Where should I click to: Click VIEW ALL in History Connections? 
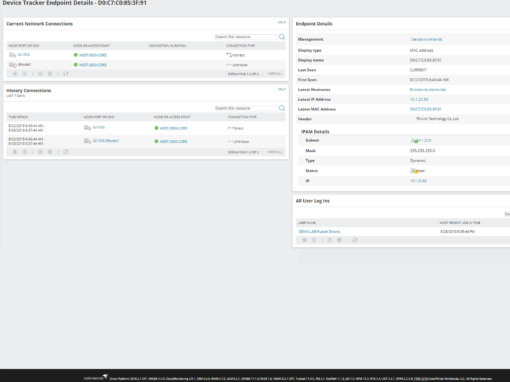(x=275, y=152)
